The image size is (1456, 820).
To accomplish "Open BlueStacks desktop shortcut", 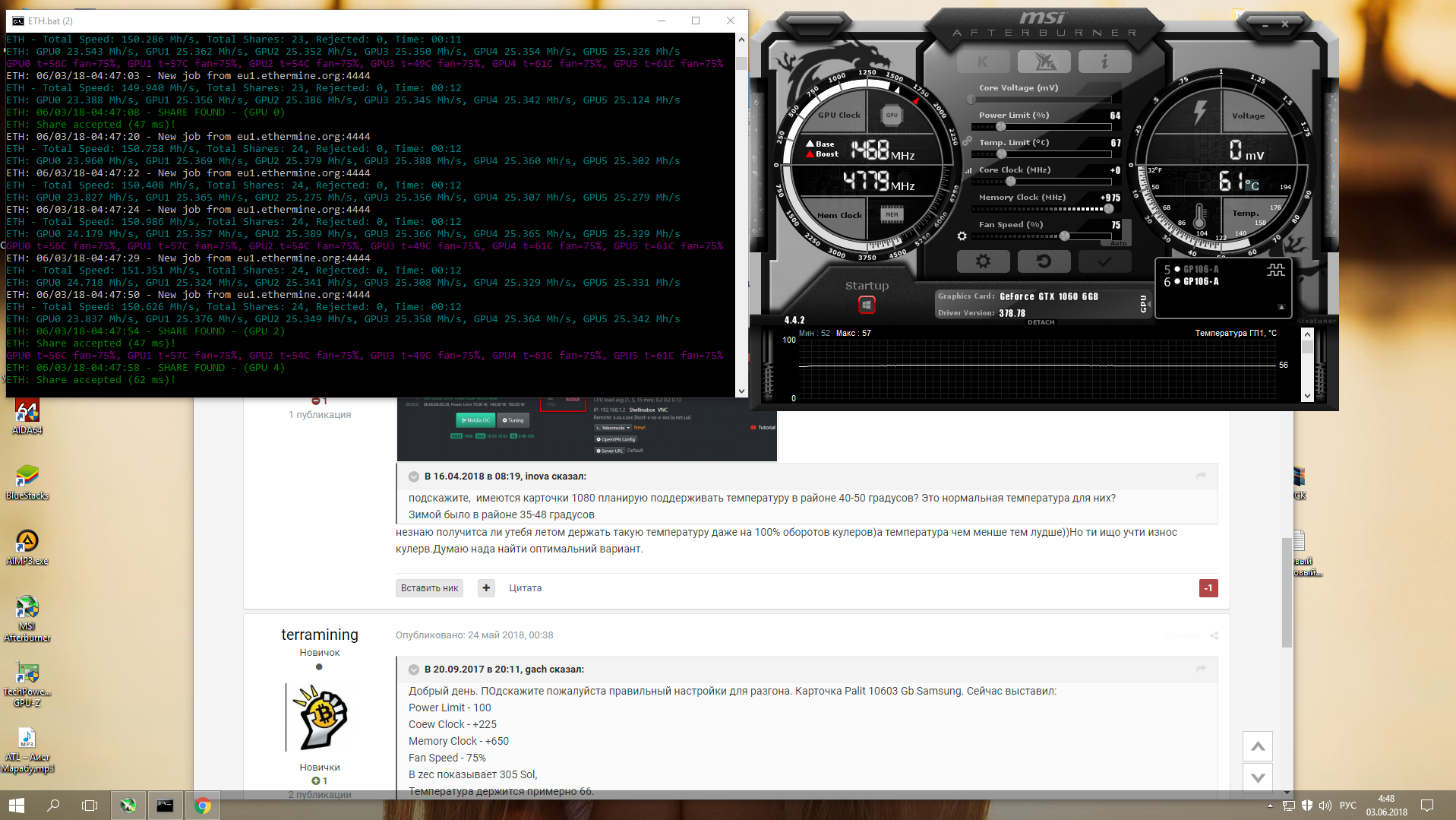I will pyautogui.click(x=27, y=482).
